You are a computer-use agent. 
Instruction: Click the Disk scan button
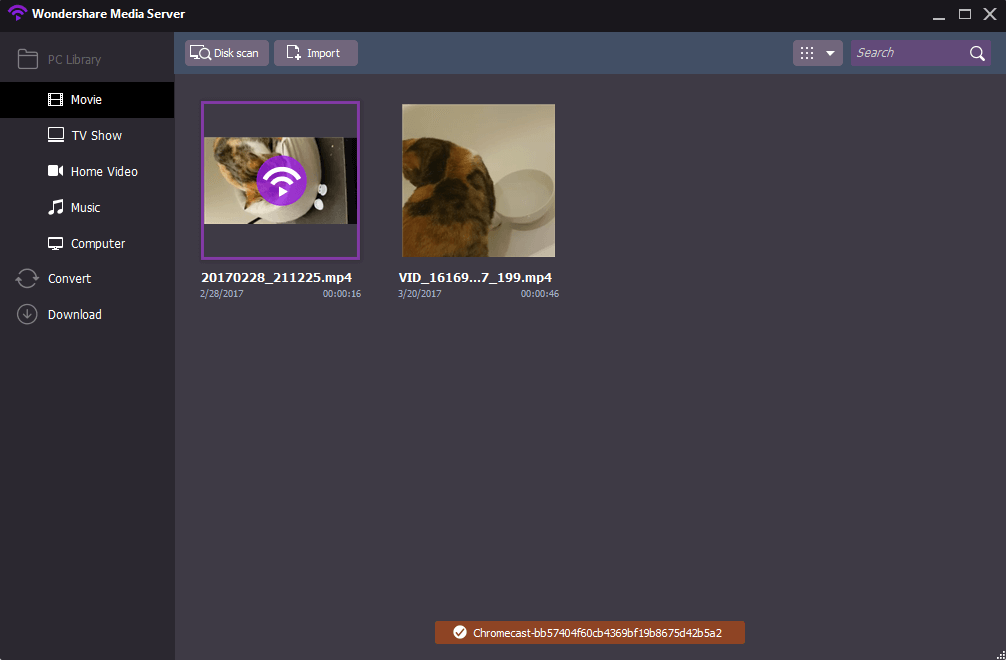pos(226,53)
